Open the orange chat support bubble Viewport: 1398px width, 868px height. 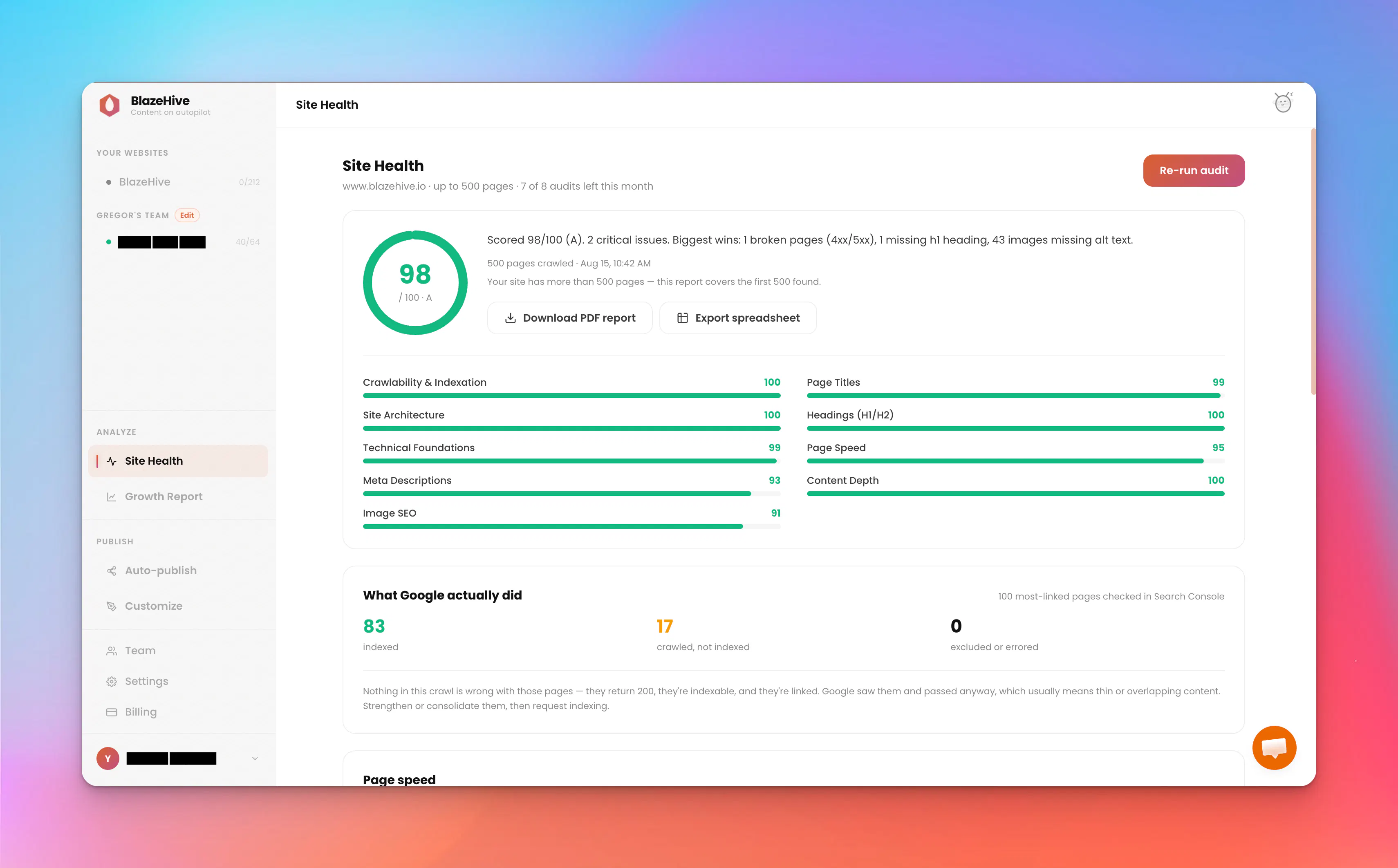click(x=1274, y=747)
